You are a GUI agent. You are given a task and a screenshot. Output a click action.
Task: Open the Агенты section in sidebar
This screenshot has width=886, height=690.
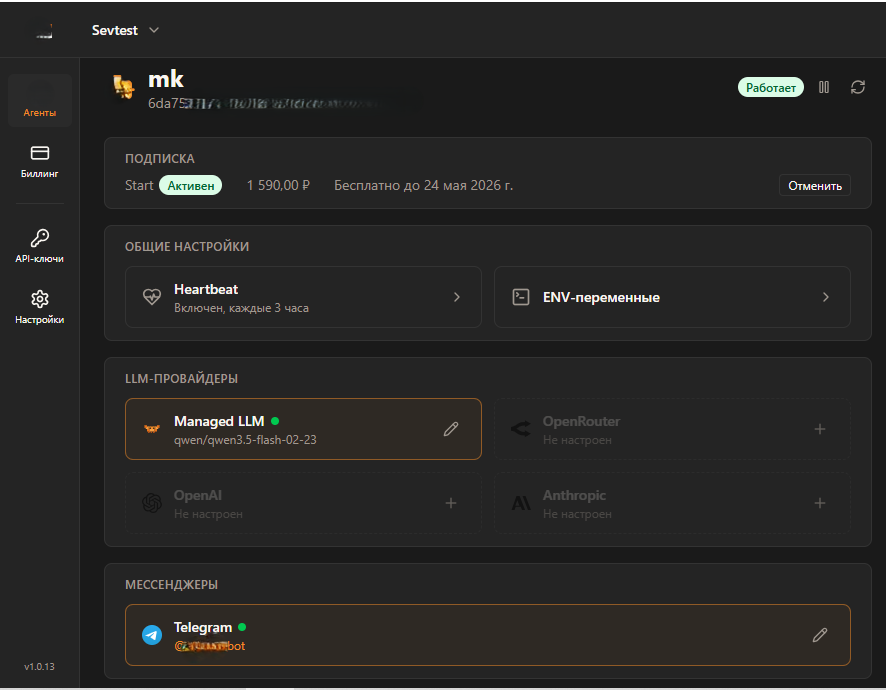tap(40, 101)
